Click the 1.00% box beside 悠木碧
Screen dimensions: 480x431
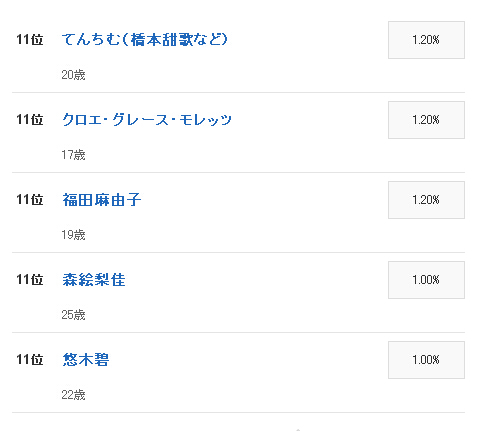[426, 360]
